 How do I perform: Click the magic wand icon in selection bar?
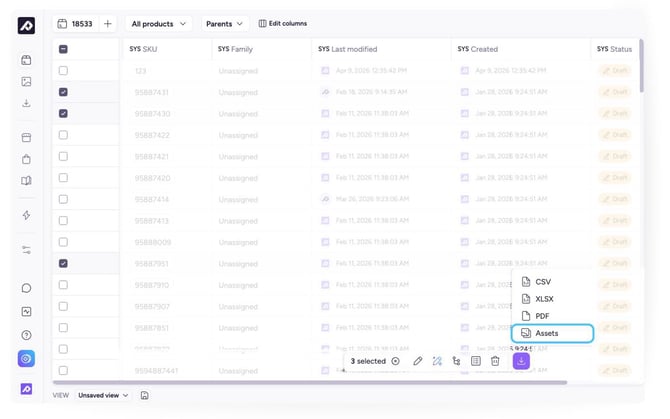[x=437, y=361]
